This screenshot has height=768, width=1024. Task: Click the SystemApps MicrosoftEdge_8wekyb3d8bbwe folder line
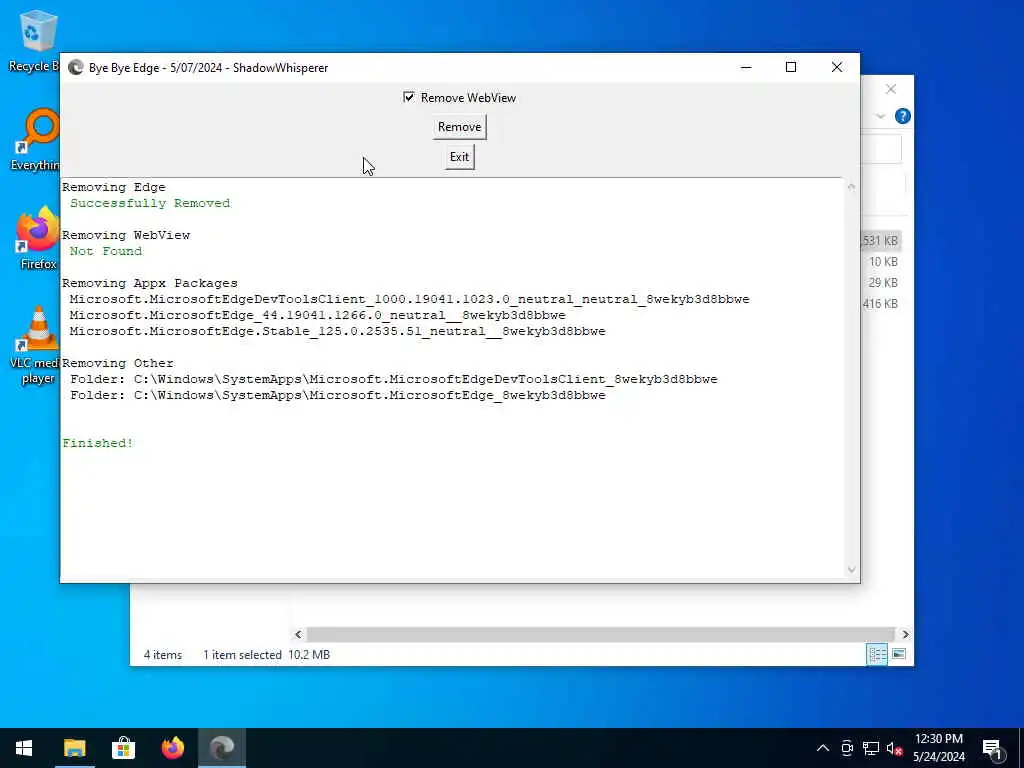[338, 394]
